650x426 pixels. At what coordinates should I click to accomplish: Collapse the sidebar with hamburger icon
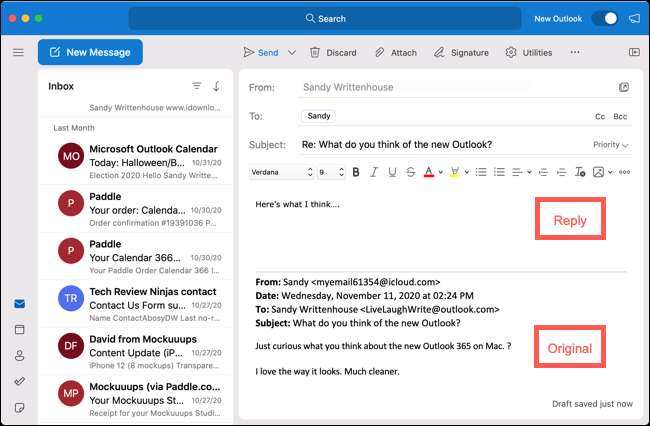coord(18,52)
